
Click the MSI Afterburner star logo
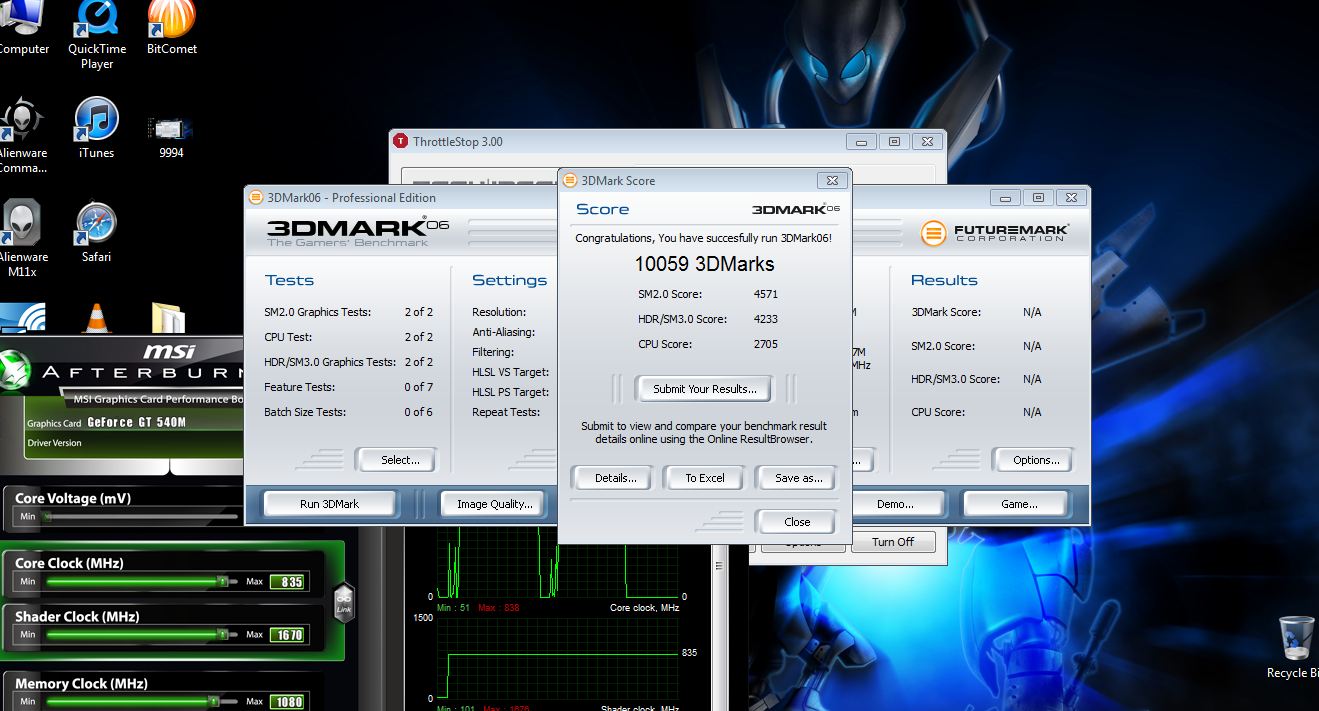pos(16,368)
